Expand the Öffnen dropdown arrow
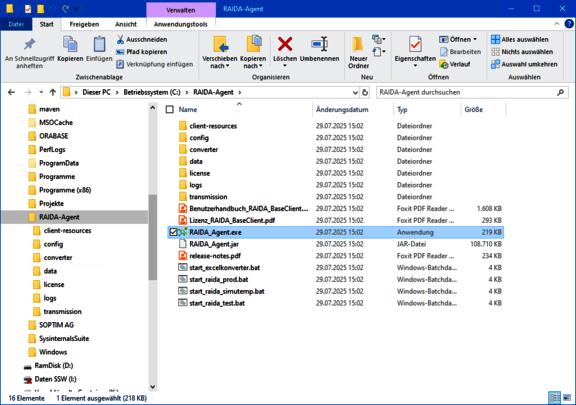The image size is (576, 405). [x=475, y=39]
